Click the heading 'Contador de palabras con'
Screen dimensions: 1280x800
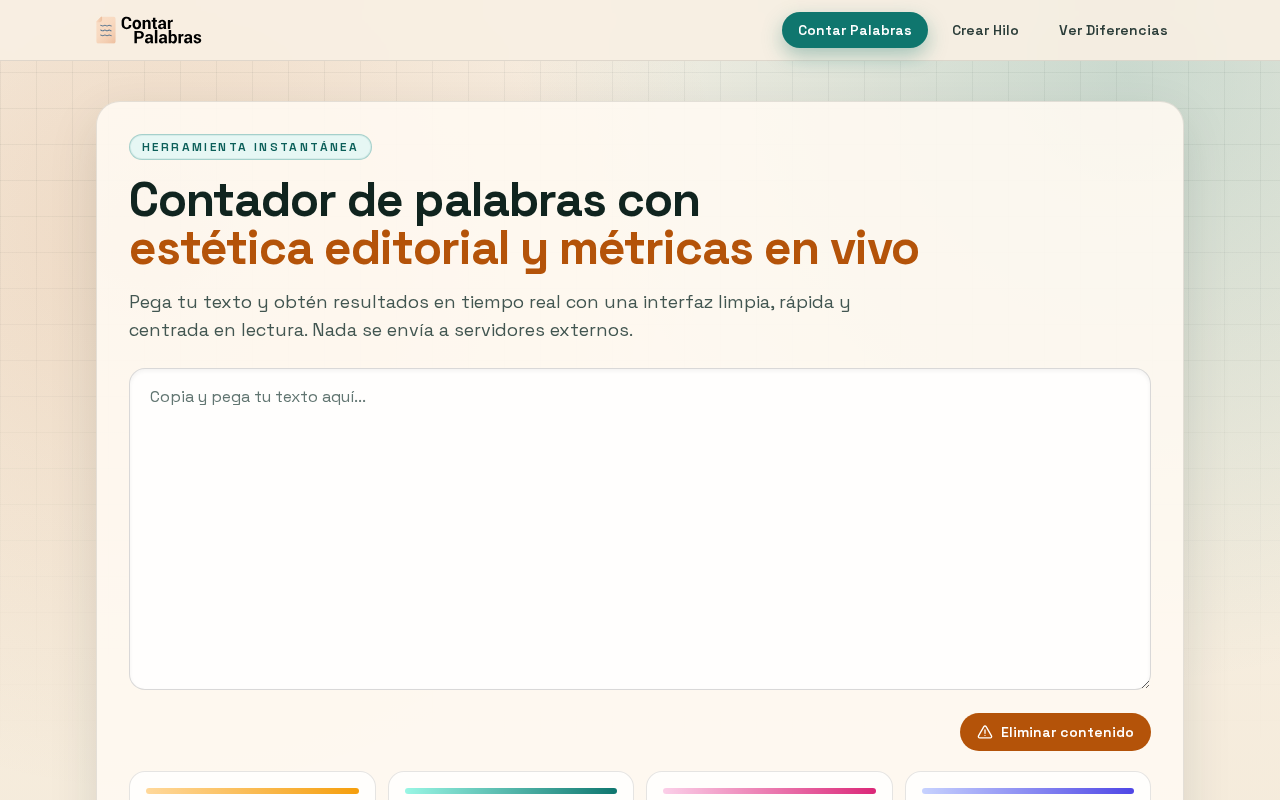click(414, 199)
